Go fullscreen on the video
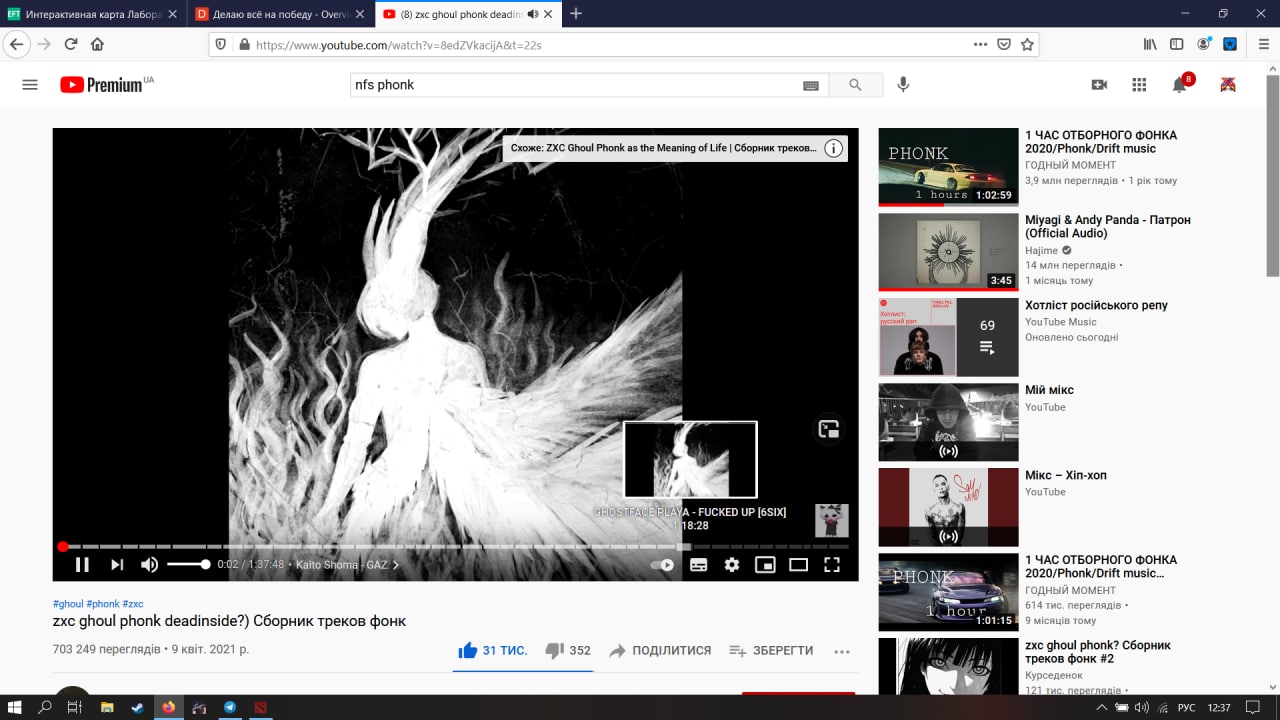 click(832, 565)
